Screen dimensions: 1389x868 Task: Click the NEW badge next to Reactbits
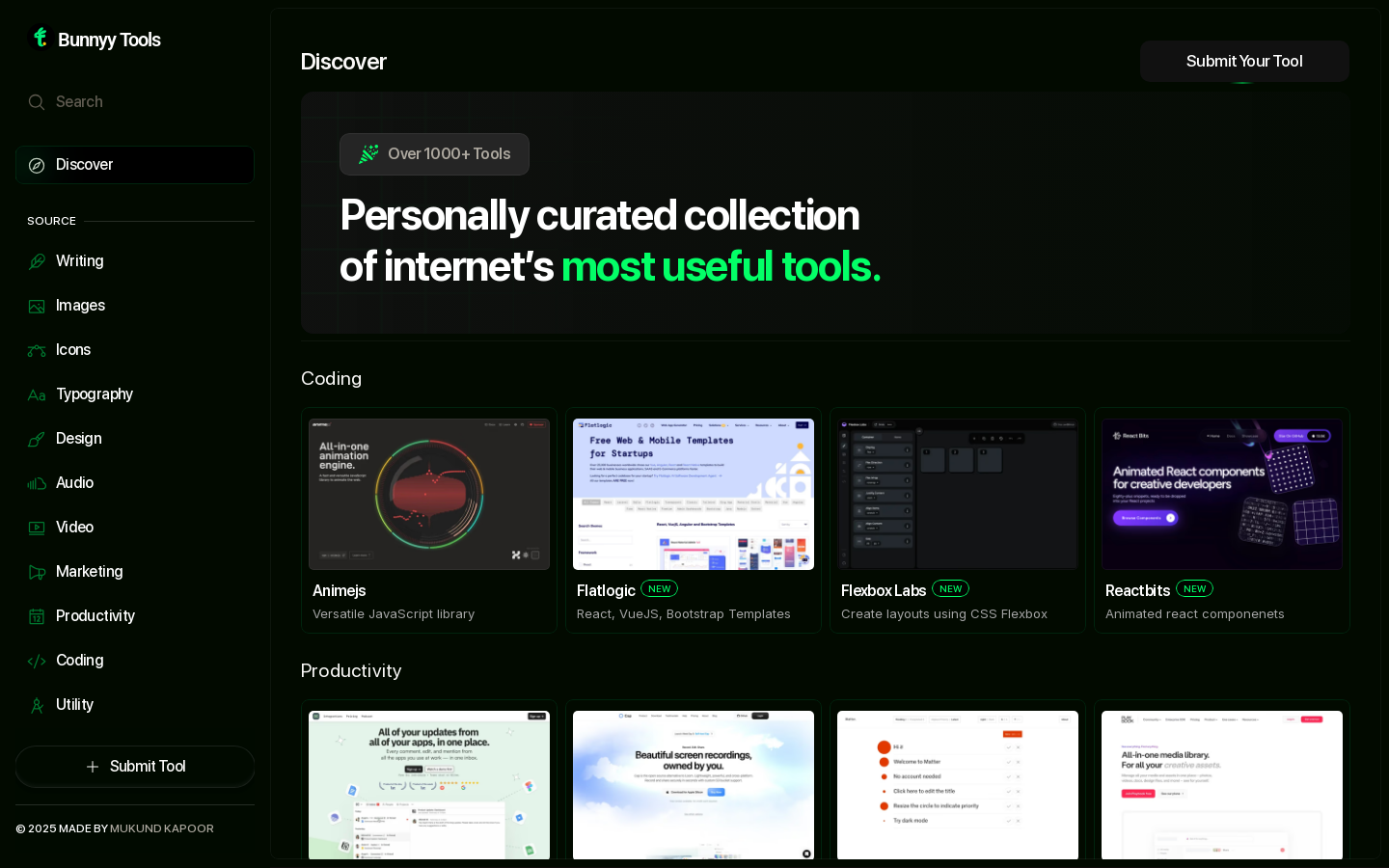(1195, 588)
